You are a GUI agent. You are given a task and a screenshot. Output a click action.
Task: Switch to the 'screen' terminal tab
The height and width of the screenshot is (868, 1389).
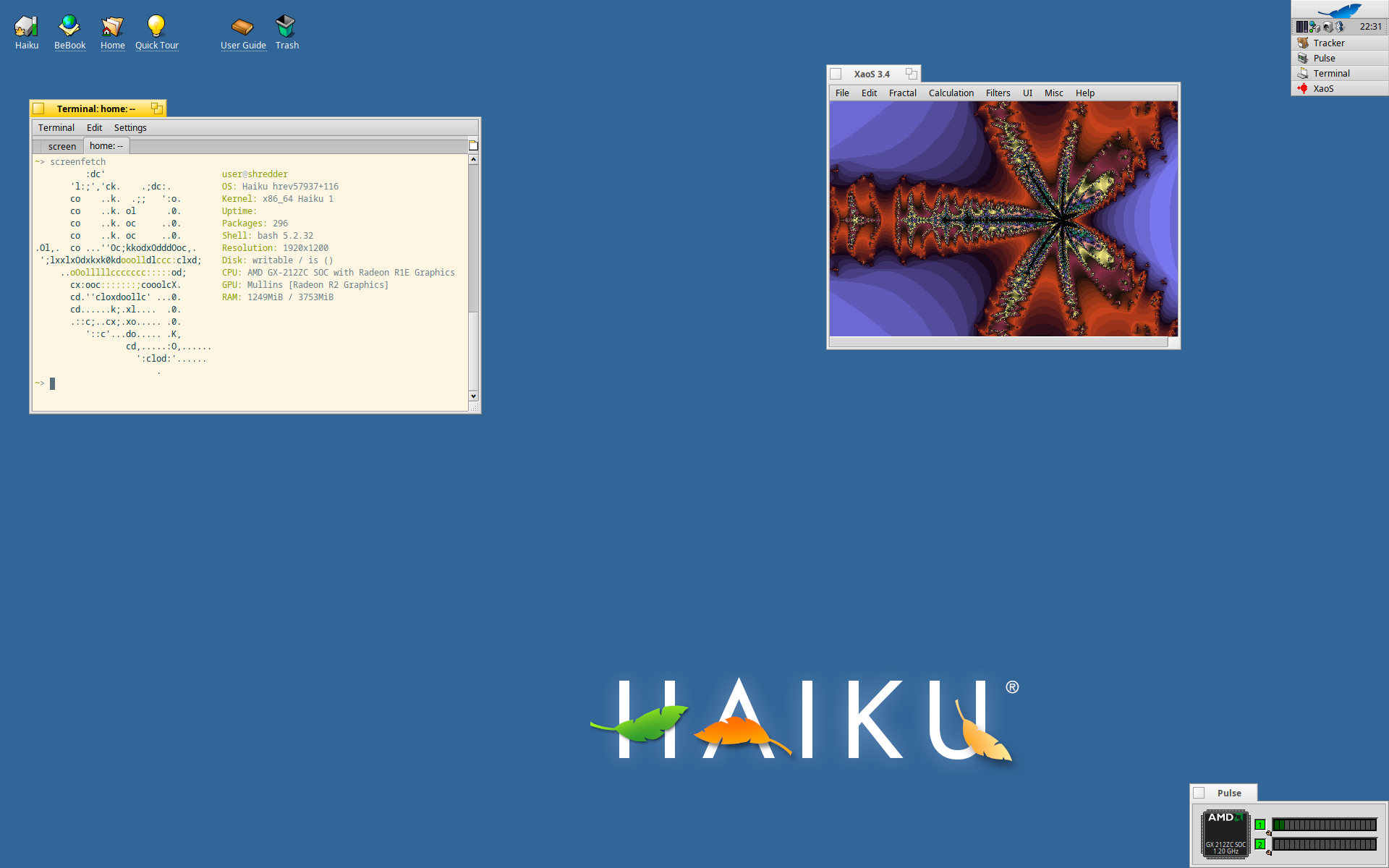pos(61,146)
